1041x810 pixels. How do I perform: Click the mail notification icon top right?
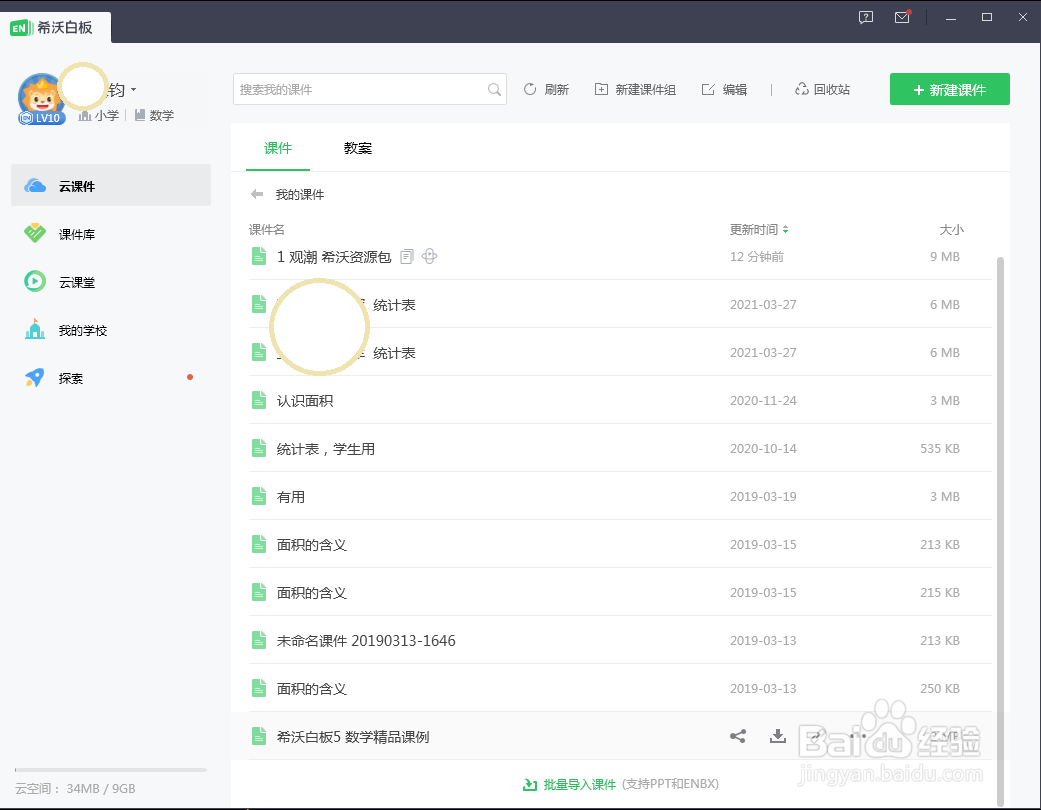pyautogui.click(x=901, y=17)
